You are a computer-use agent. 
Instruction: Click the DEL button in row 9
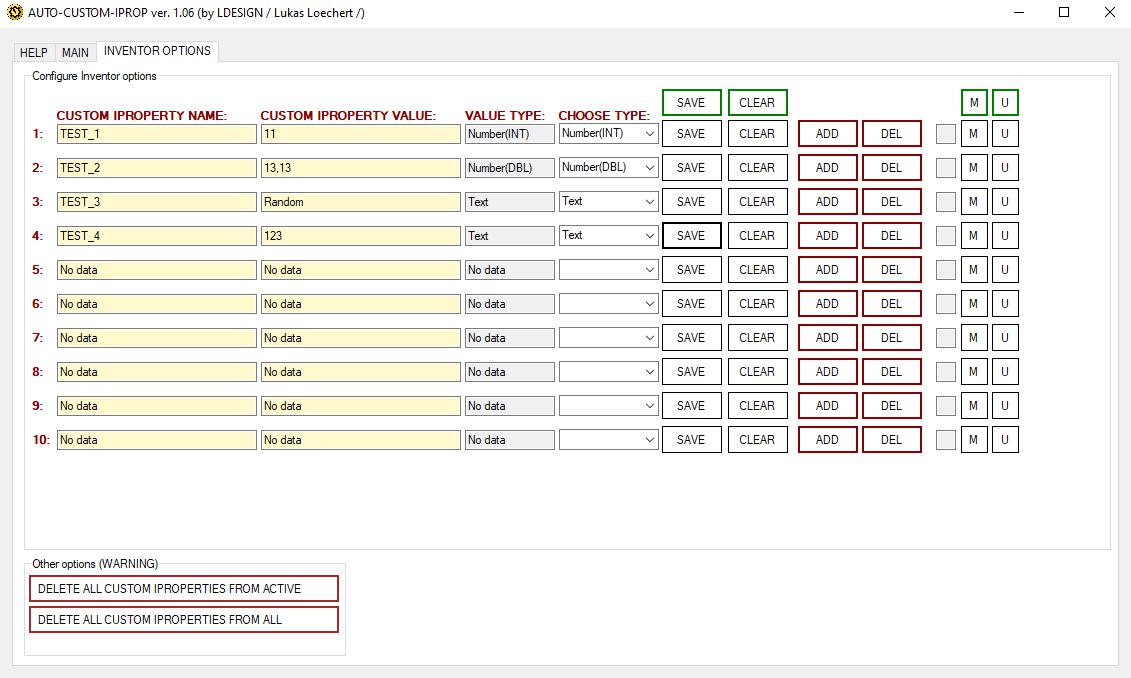(892, 405)
